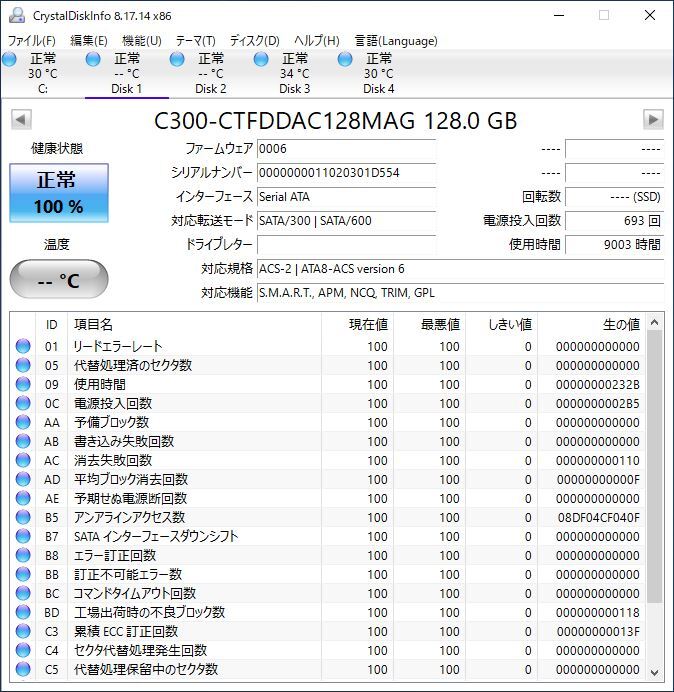Click the blue status icon for attribute C5
This screenshot has height=692, width=674.
(x=23, y=669)
